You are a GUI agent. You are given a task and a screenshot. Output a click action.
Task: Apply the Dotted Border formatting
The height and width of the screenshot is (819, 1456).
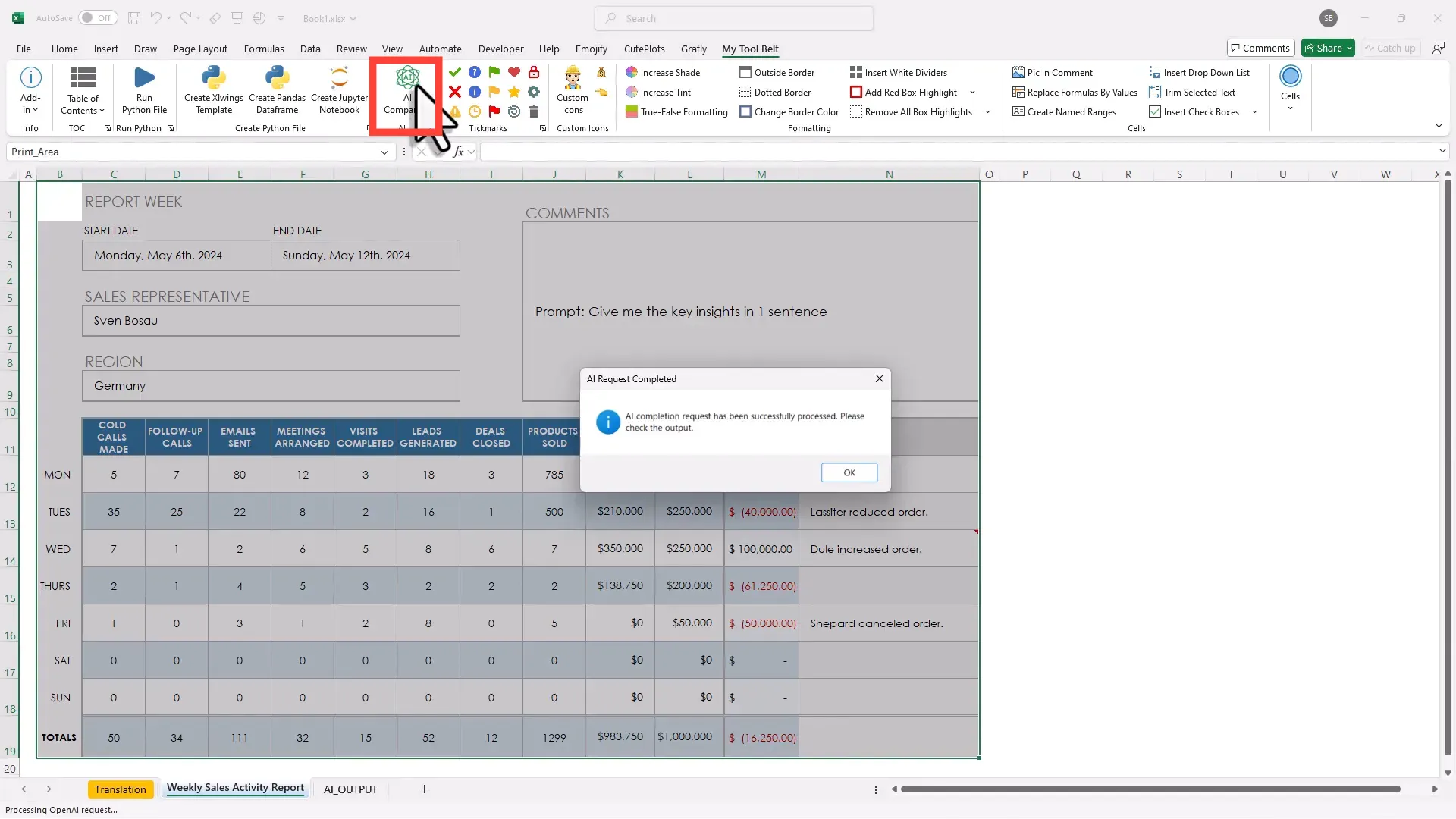point(776,92)
